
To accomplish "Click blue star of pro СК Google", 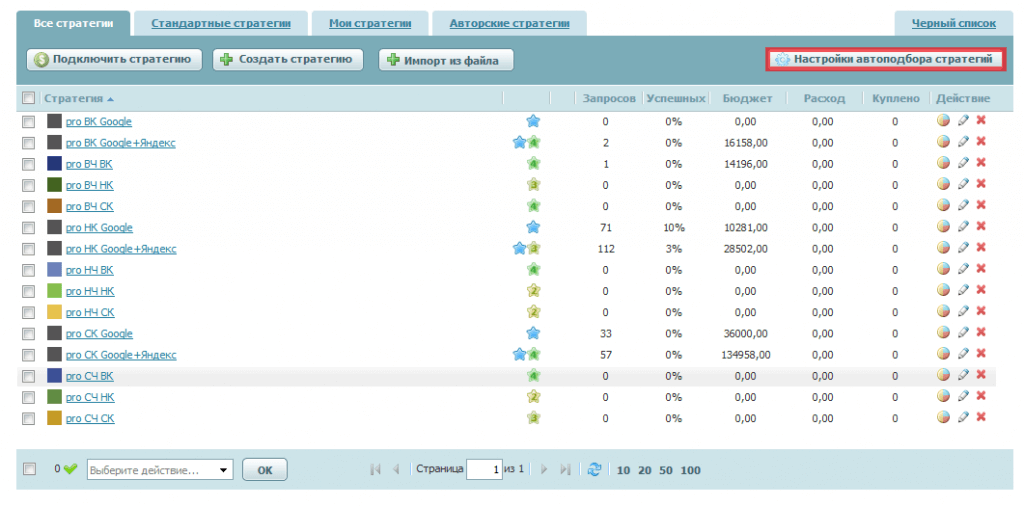I will point(534,333).
